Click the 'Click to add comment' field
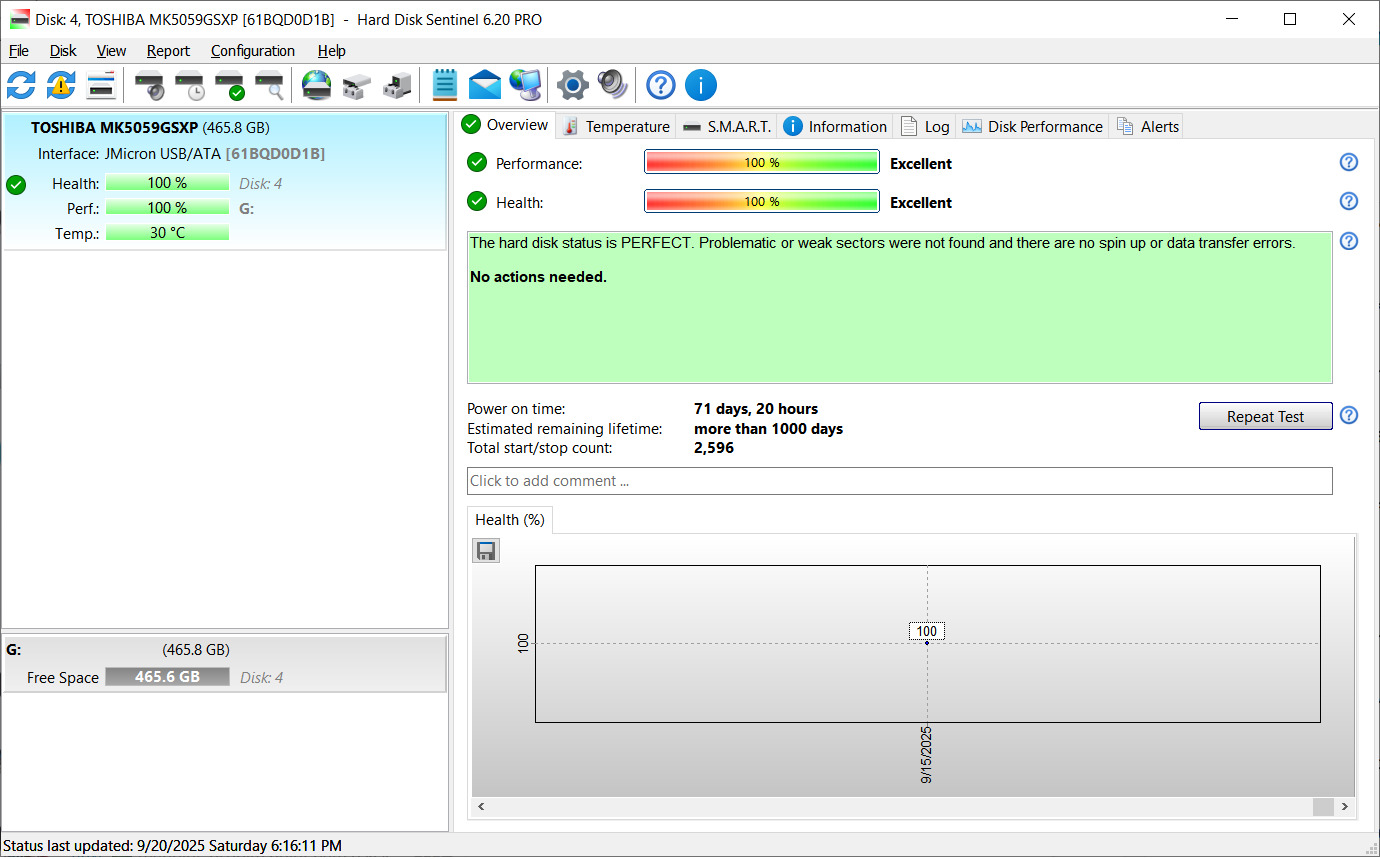Viewport: 1380px width, 859px height. (x=899, y=481)
